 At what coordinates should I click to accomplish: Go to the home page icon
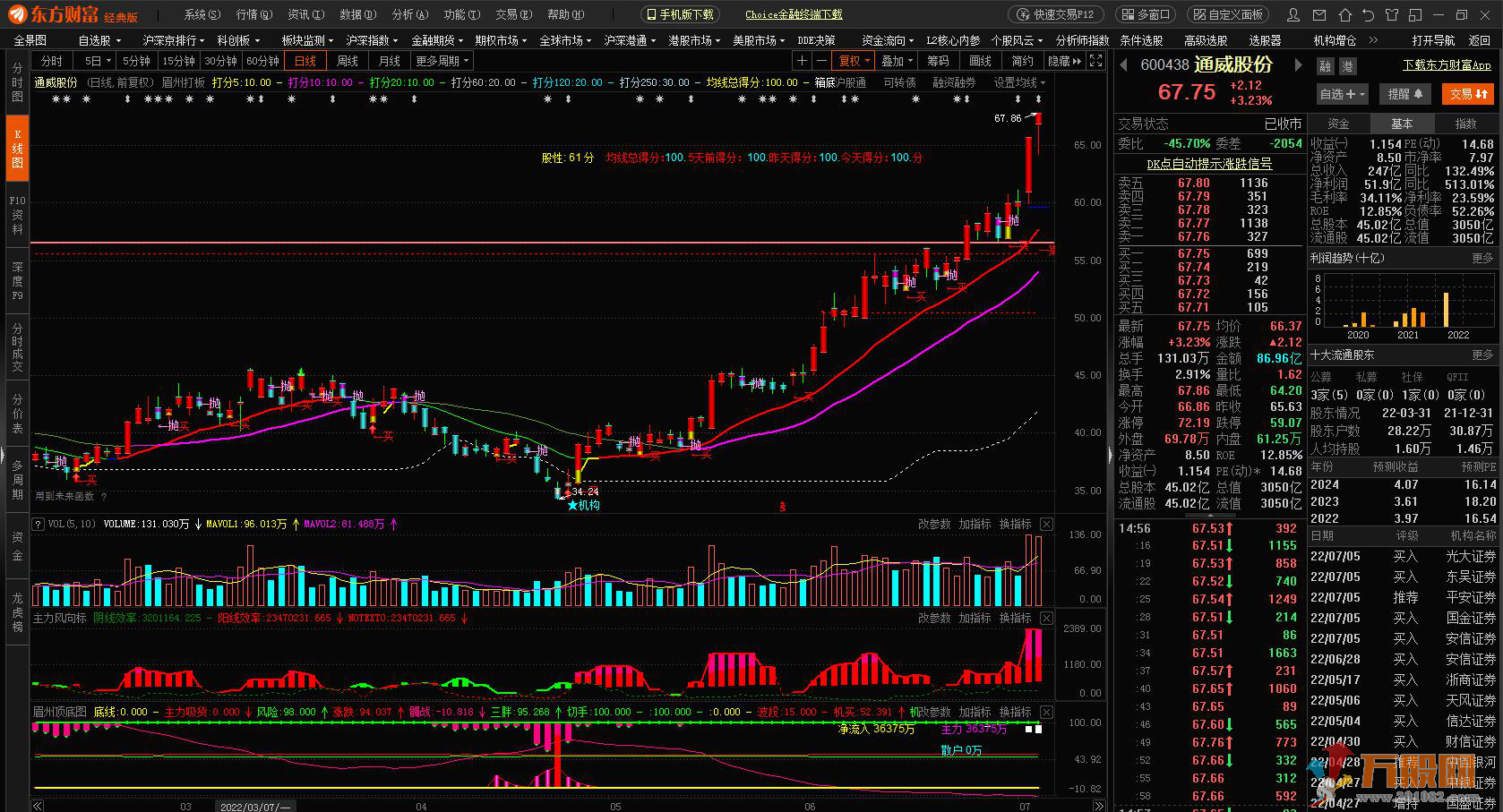1344,15
